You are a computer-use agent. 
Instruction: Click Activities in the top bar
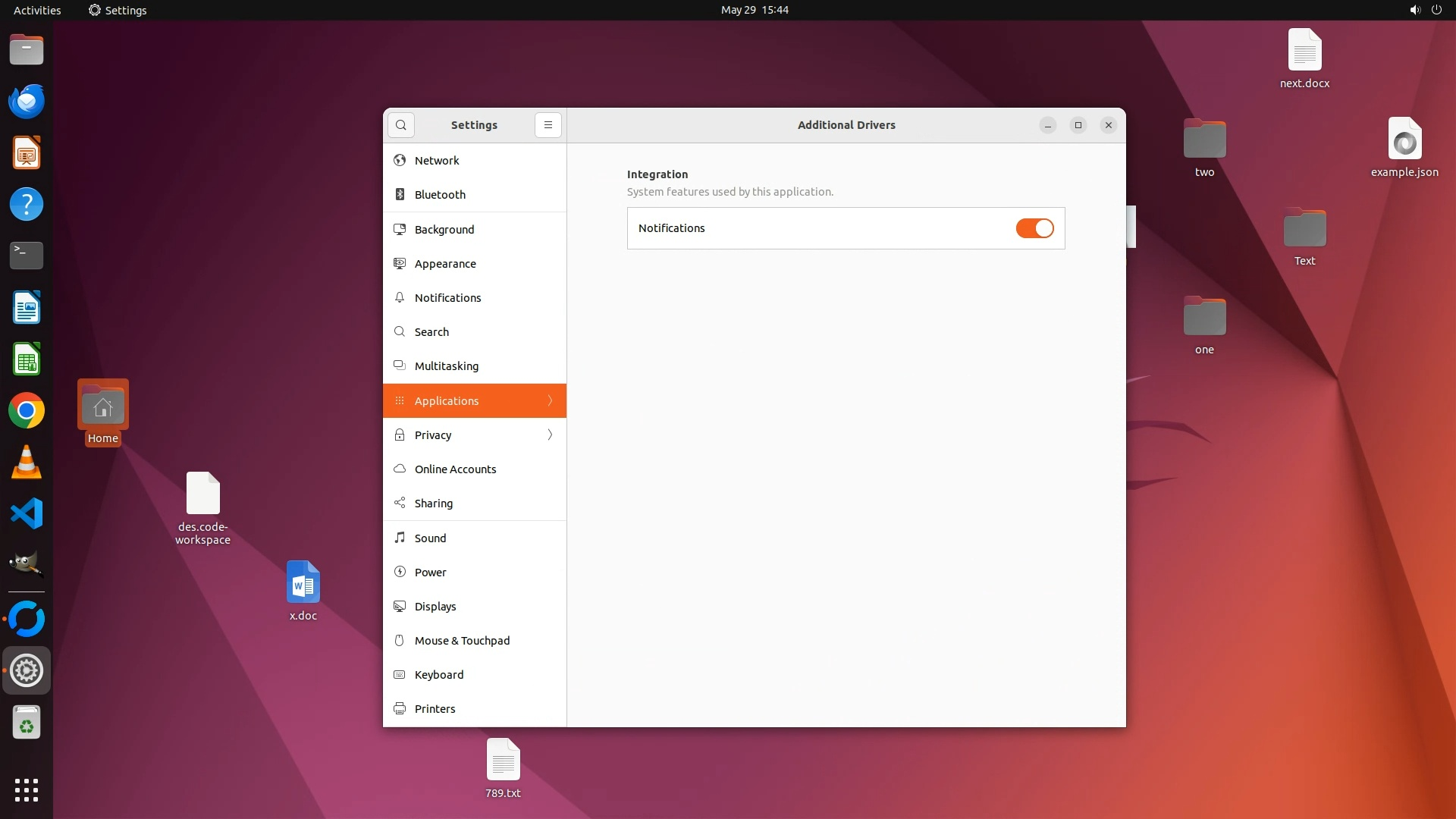coord(37,10)
